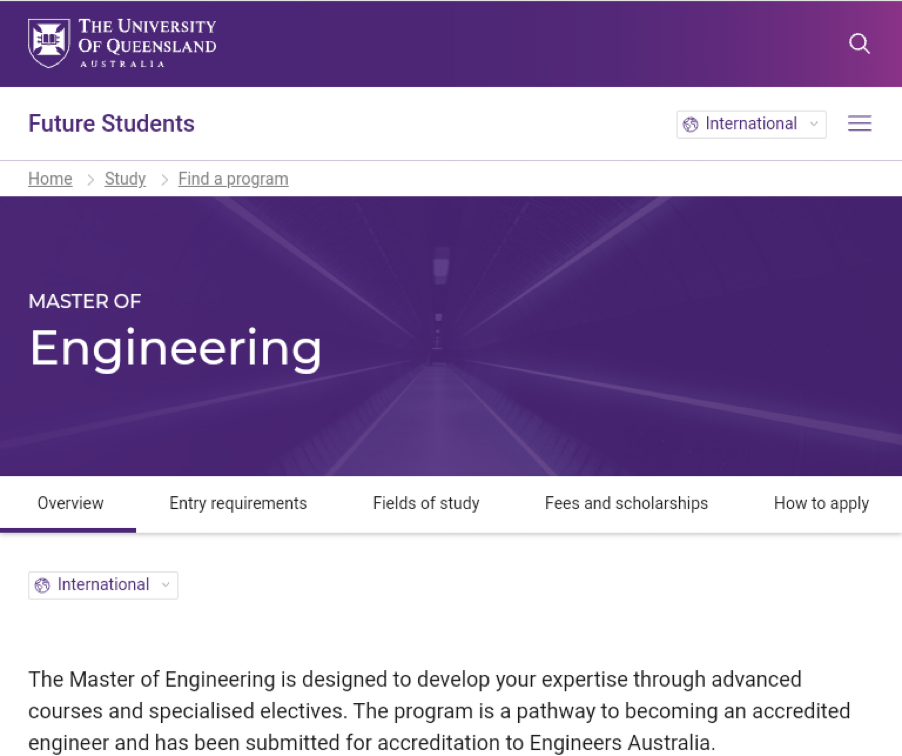Click the Future Students heading link
This screenshot has height=756, width=902.
(111, 124)
